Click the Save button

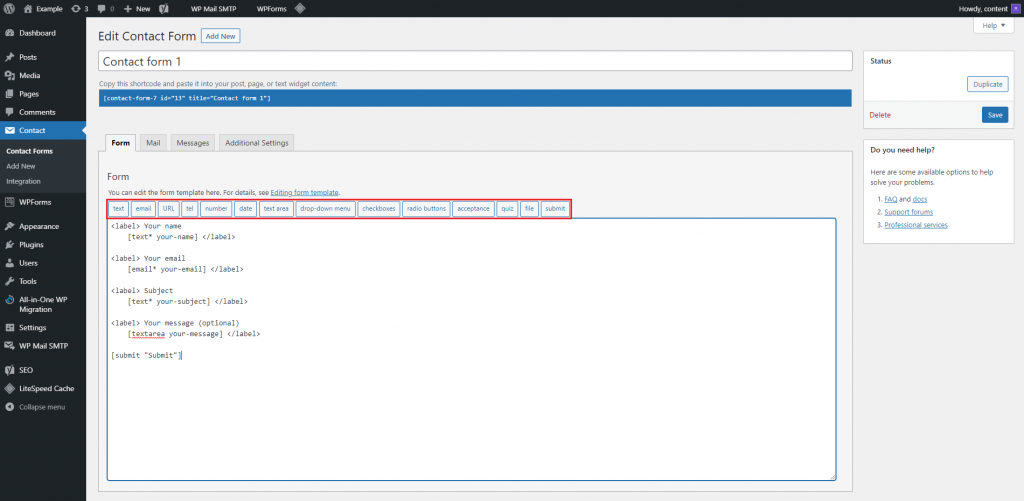click(995, 115)
